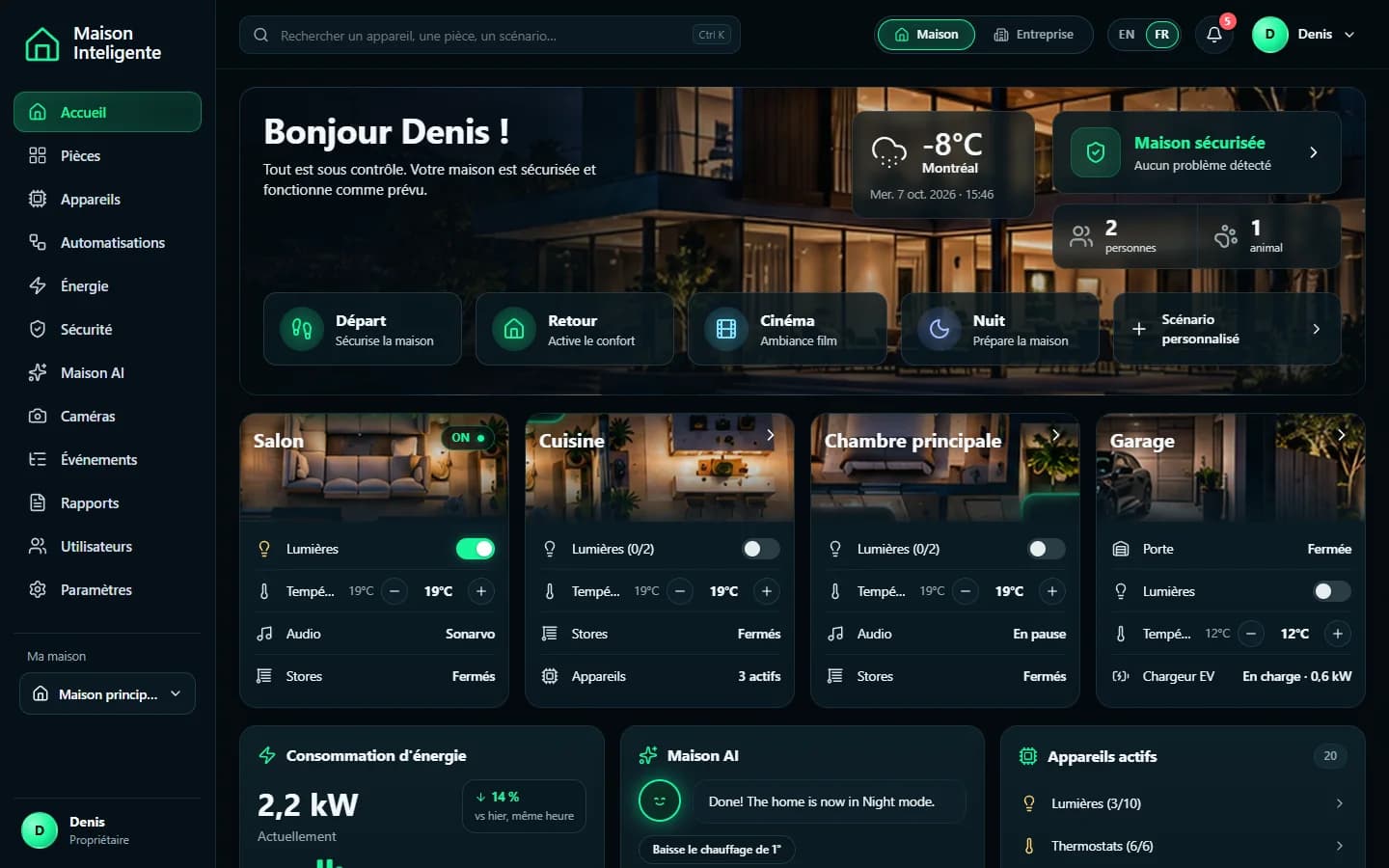Click the Appareils actifs chip icon
This screenshot has height=868, width=1389.
(1028, 756)
